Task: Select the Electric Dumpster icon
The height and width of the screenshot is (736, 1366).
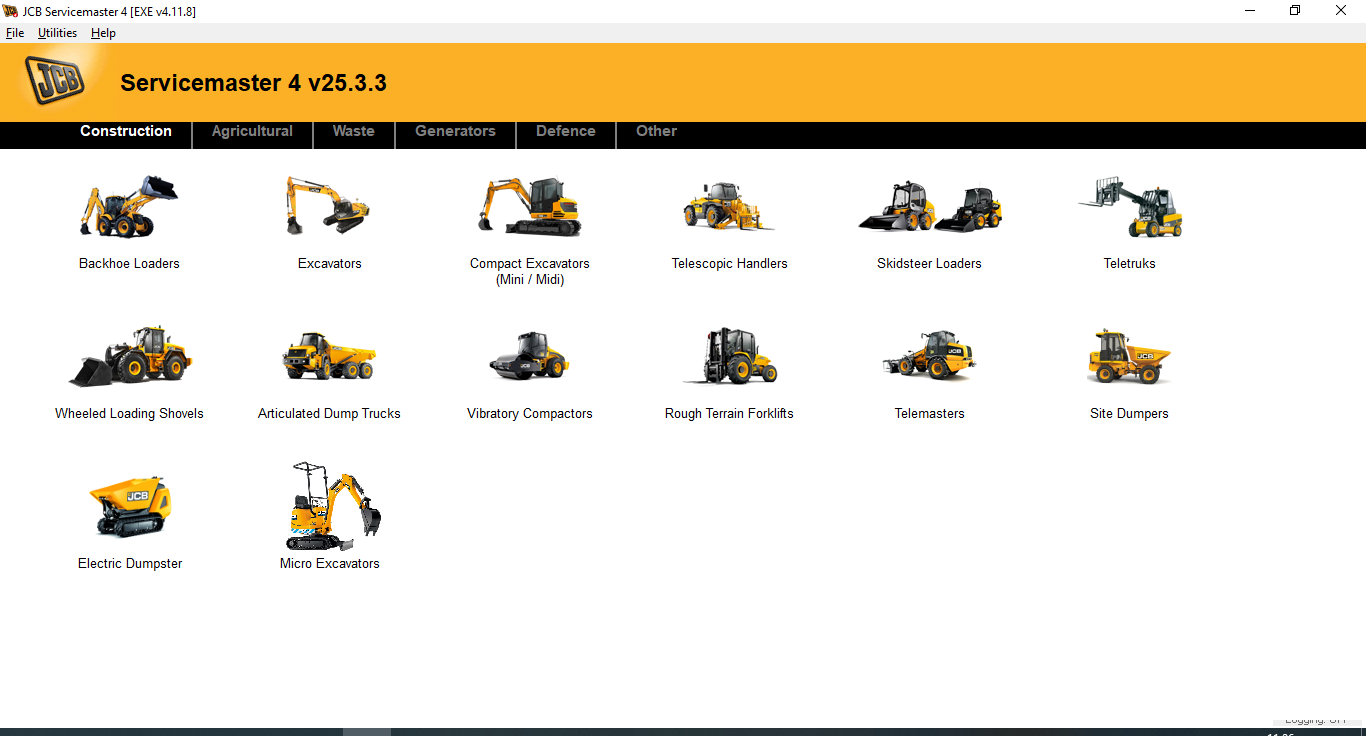Action: [130, 506]
